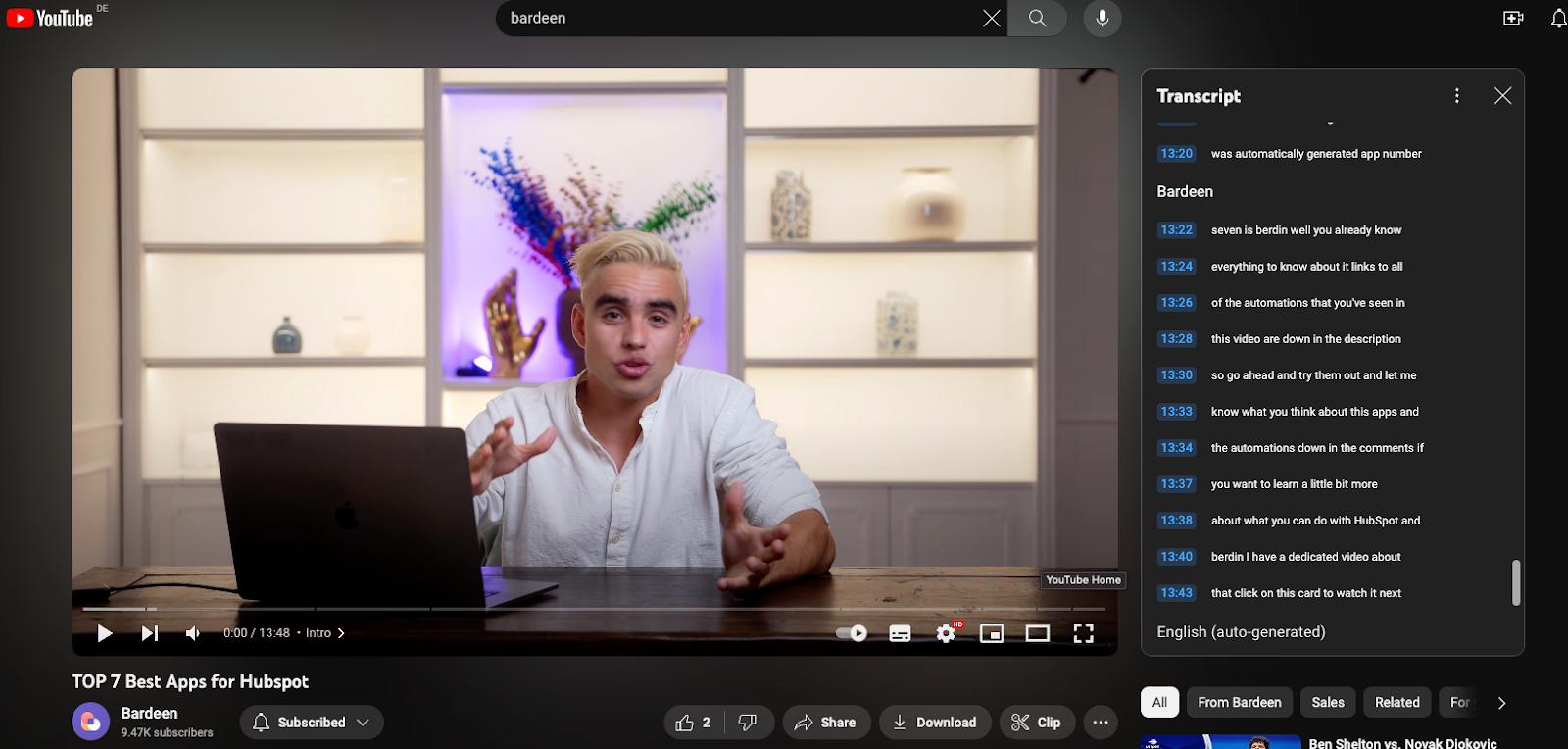Toggle the autoplay switch
Viewport: 1568px width, 749px height.
pos(852,633)
